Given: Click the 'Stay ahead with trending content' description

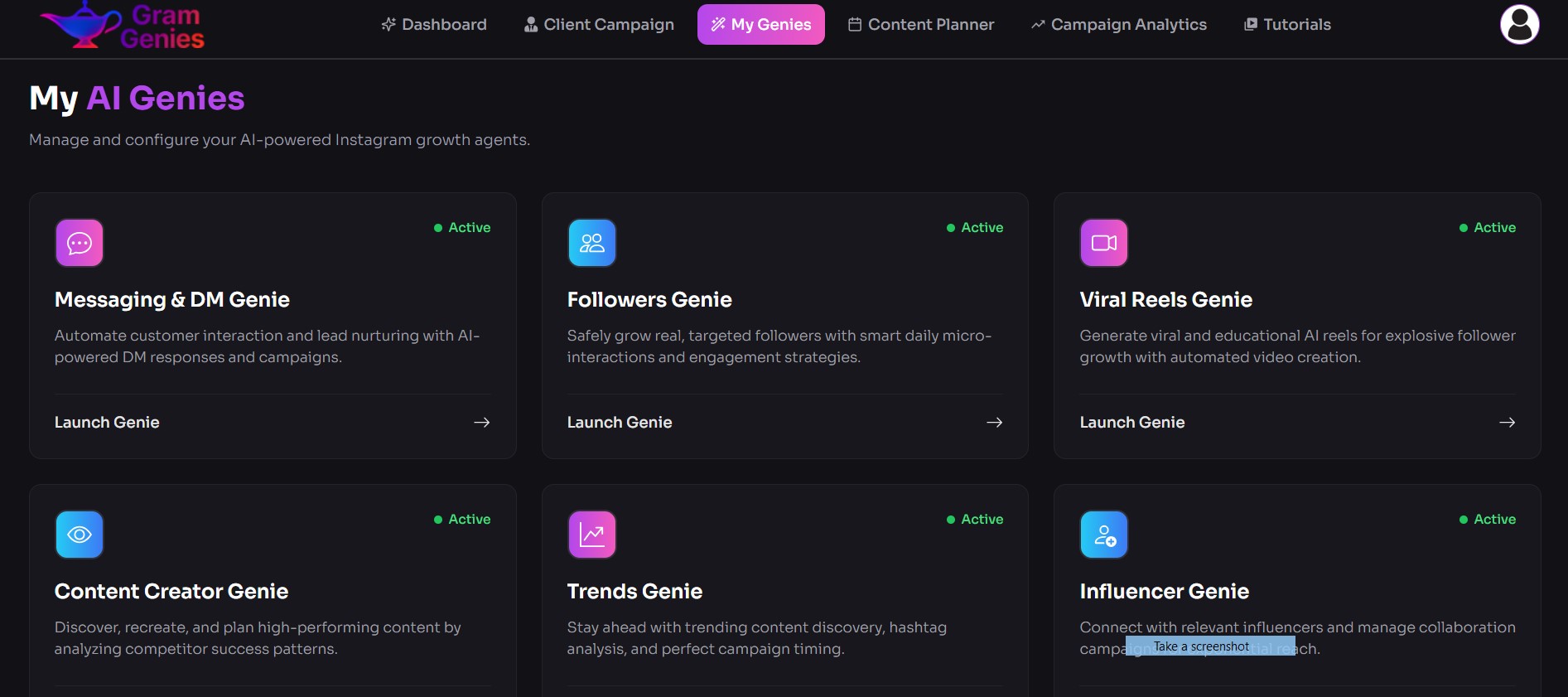Looking at the screenshot, I should pyautogui.click(x=757, y=638).
